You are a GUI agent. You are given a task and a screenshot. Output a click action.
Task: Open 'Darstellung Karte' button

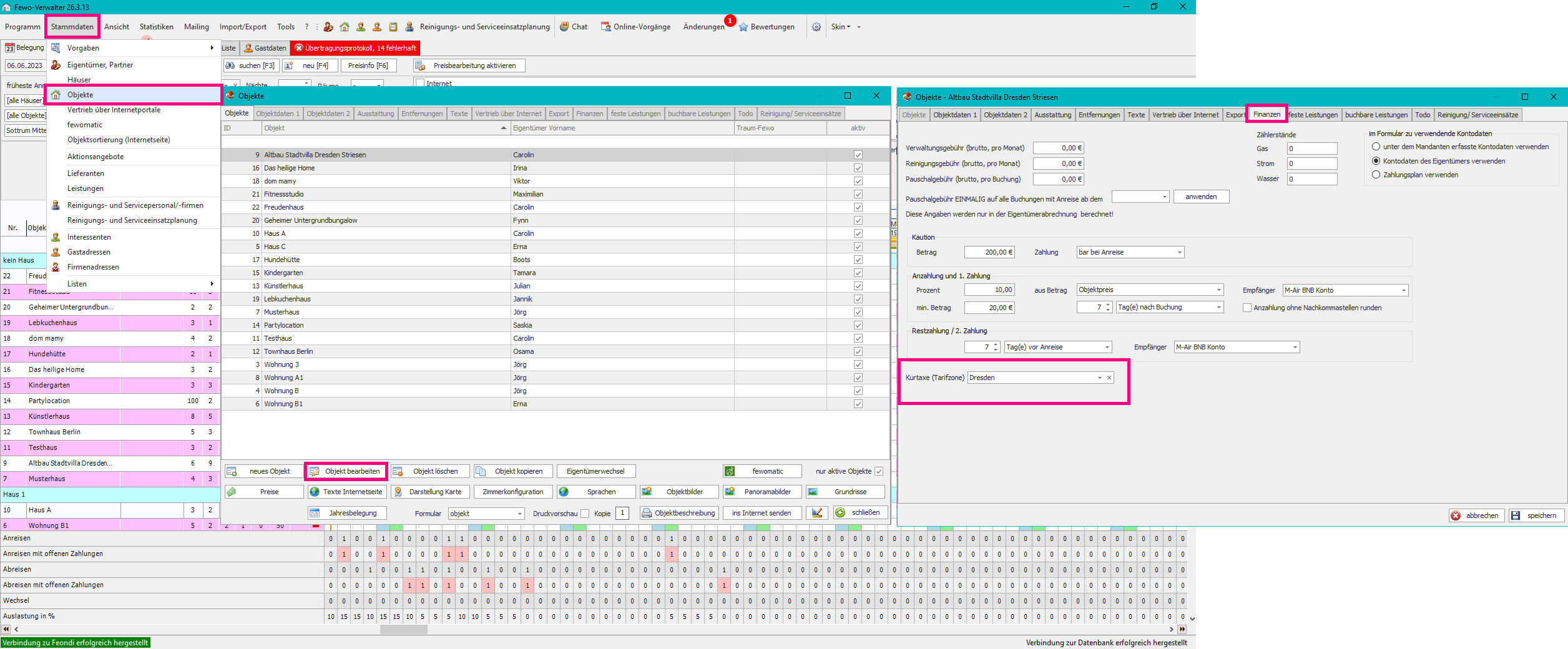click(429, 492)
